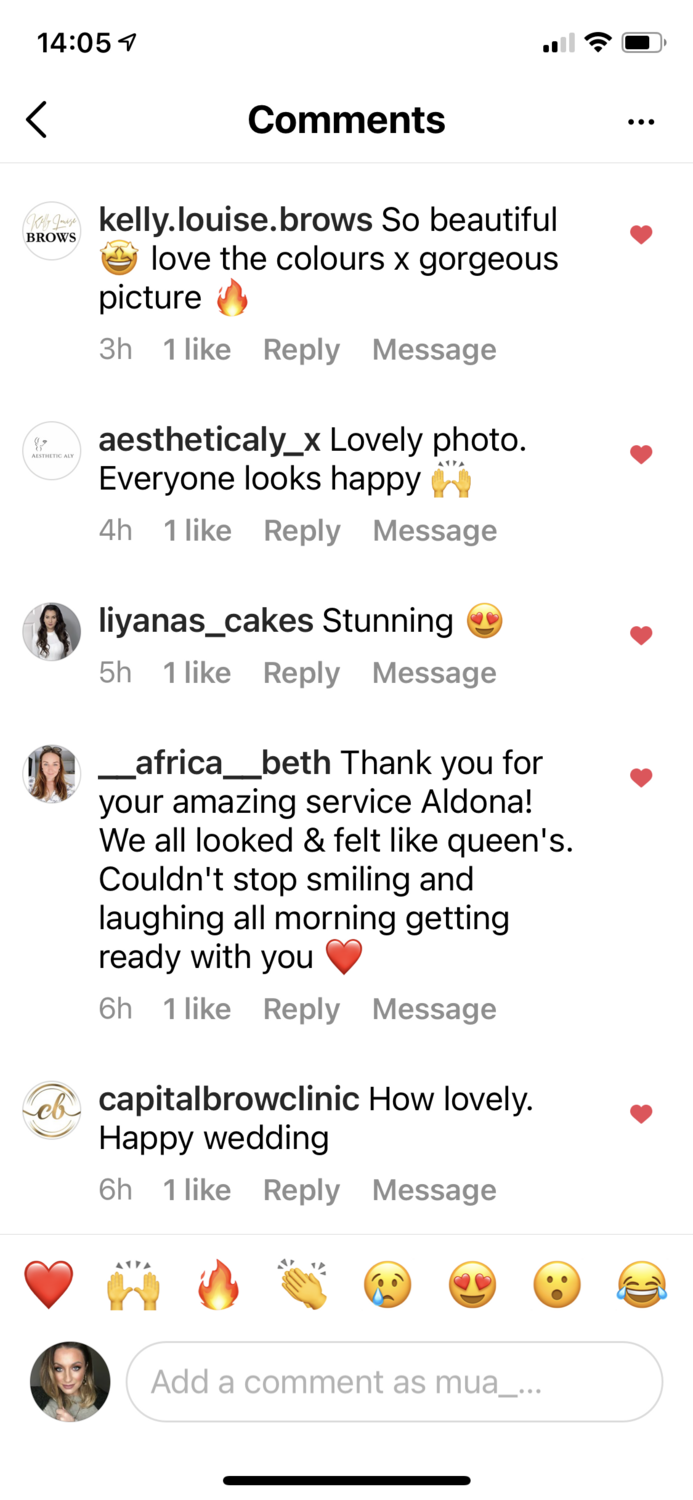
Task: Insert heart-eyes quick emoji
Action: click(473, 1285)
